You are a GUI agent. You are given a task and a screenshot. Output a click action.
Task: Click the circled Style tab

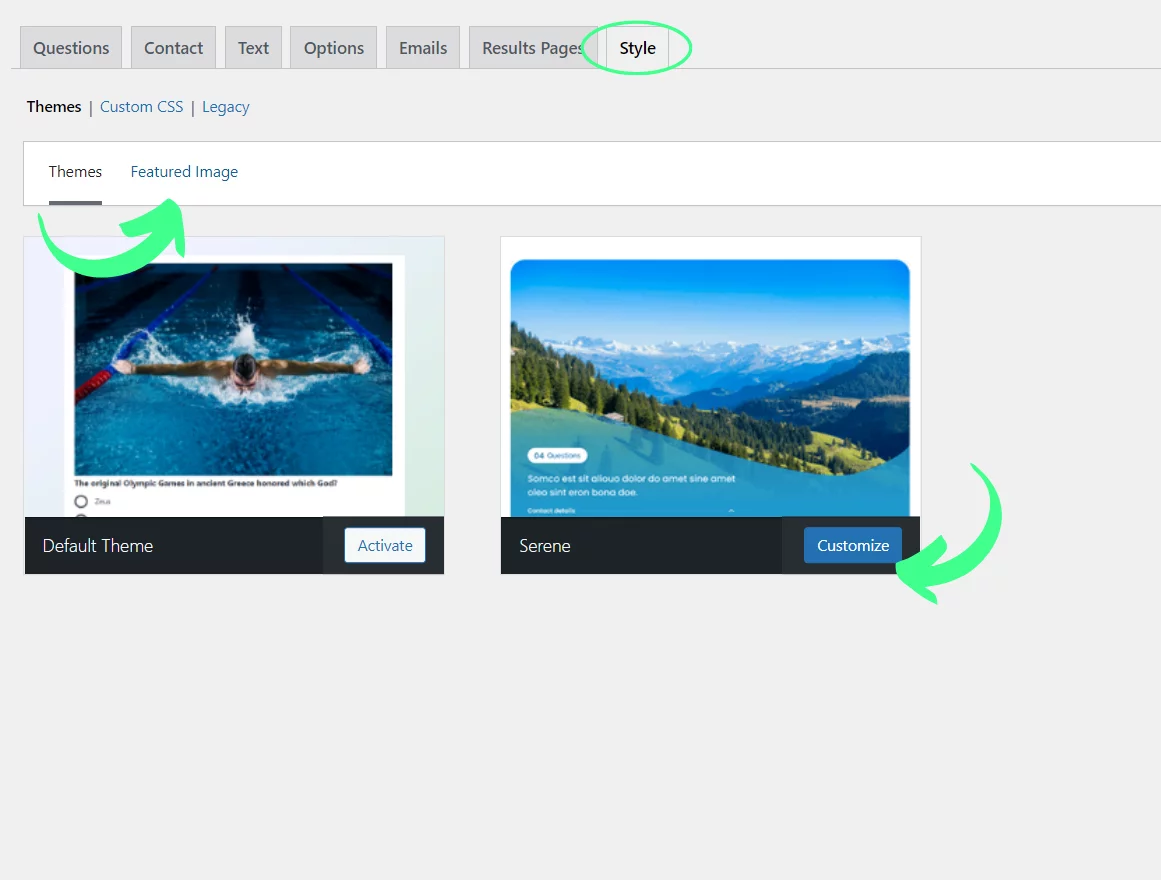pyautogui.click(x=637, y=48)
